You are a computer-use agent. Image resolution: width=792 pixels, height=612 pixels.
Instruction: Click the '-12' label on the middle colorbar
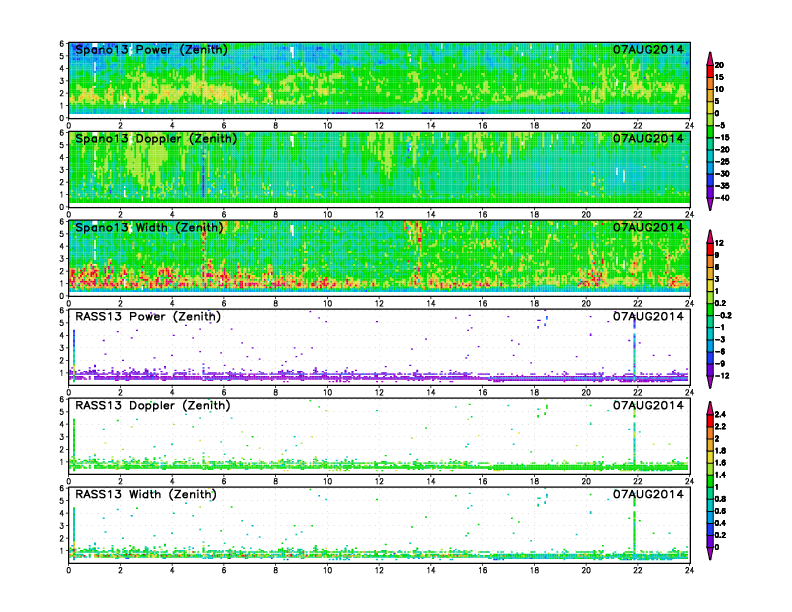point(722,376)
